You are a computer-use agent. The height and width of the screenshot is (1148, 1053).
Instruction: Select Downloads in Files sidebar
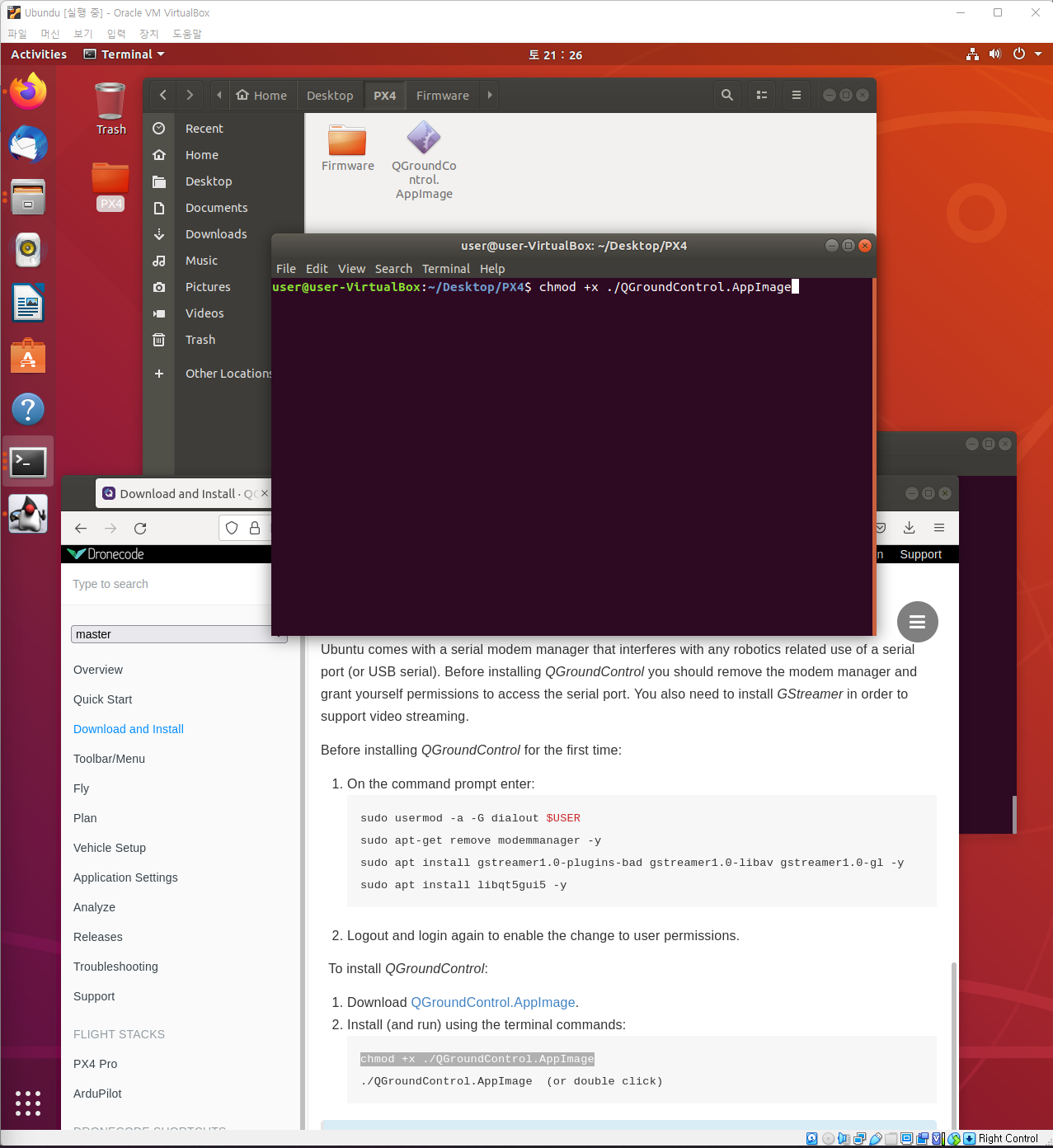click(216, 234)
